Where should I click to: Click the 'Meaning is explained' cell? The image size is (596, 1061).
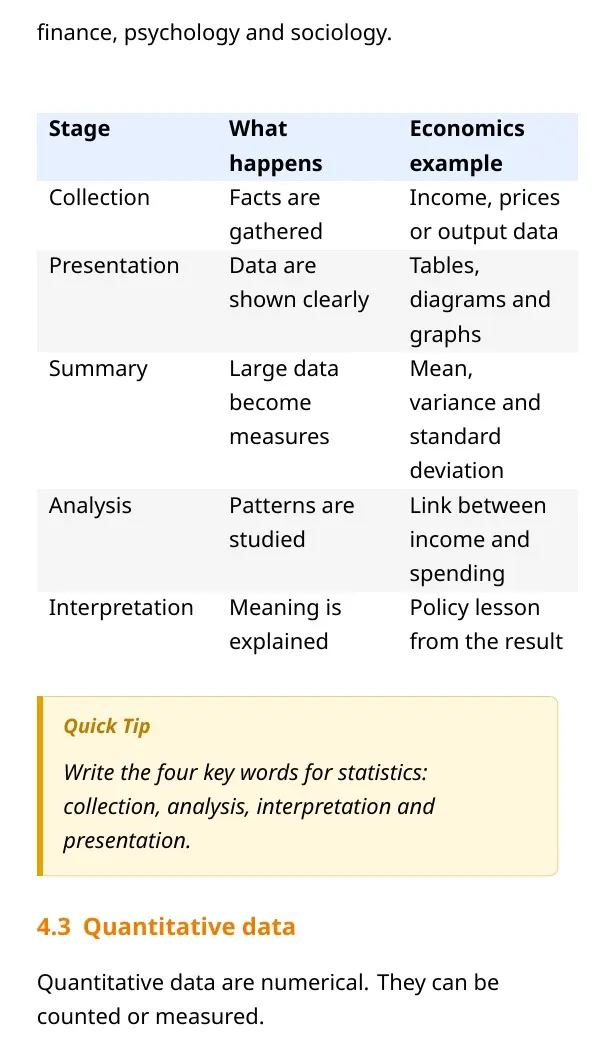coord(308,625)
